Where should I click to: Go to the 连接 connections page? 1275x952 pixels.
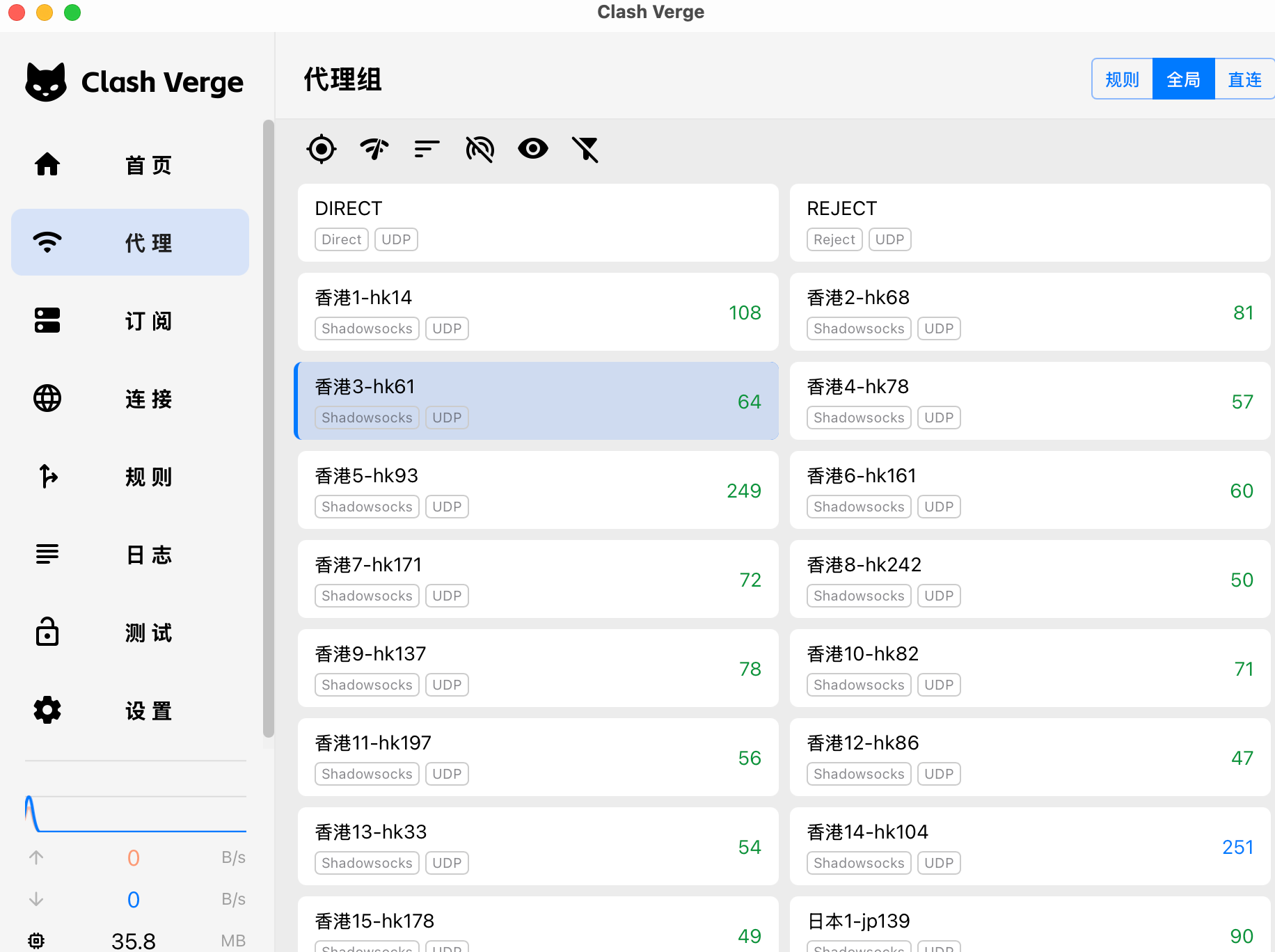click(x=130, y=399)
